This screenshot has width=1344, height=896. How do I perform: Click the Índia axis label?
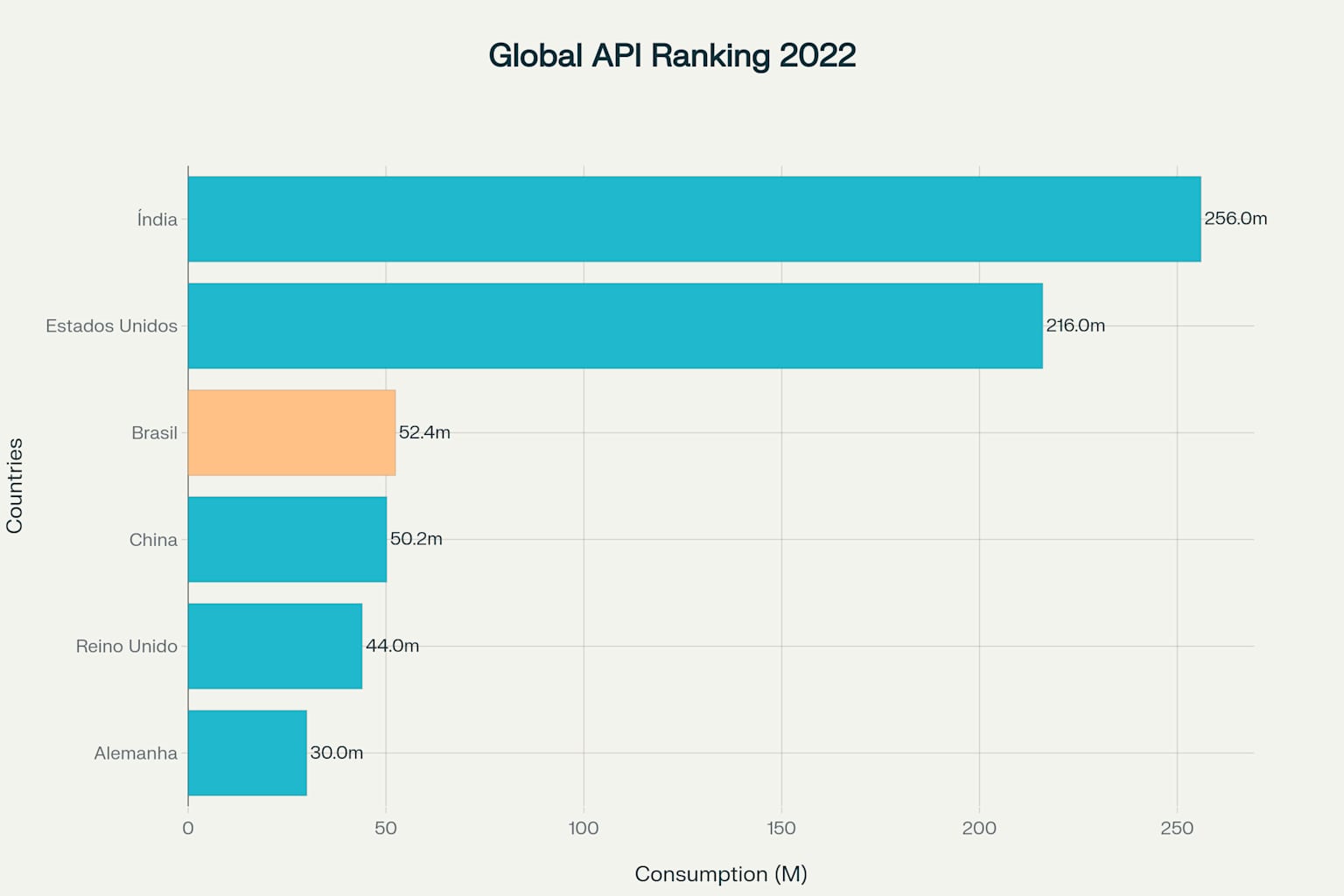(x=155, y=218)
